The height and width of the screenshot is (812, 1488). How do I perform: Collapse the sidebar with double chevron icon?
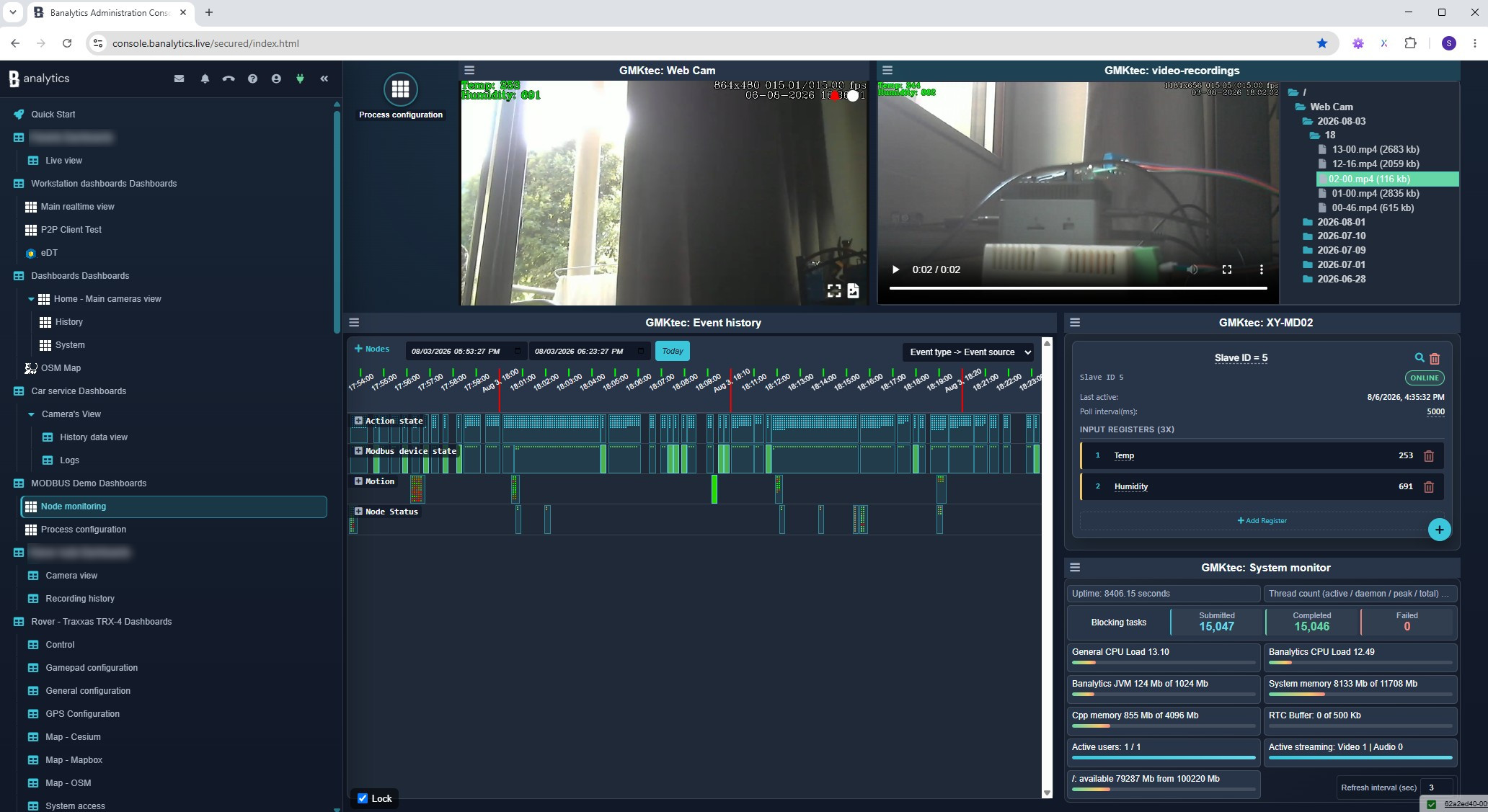coord(324,79)
